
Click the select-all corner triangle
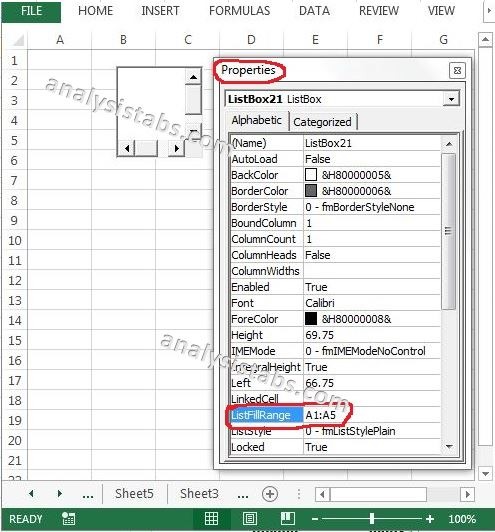click(18, 40)
